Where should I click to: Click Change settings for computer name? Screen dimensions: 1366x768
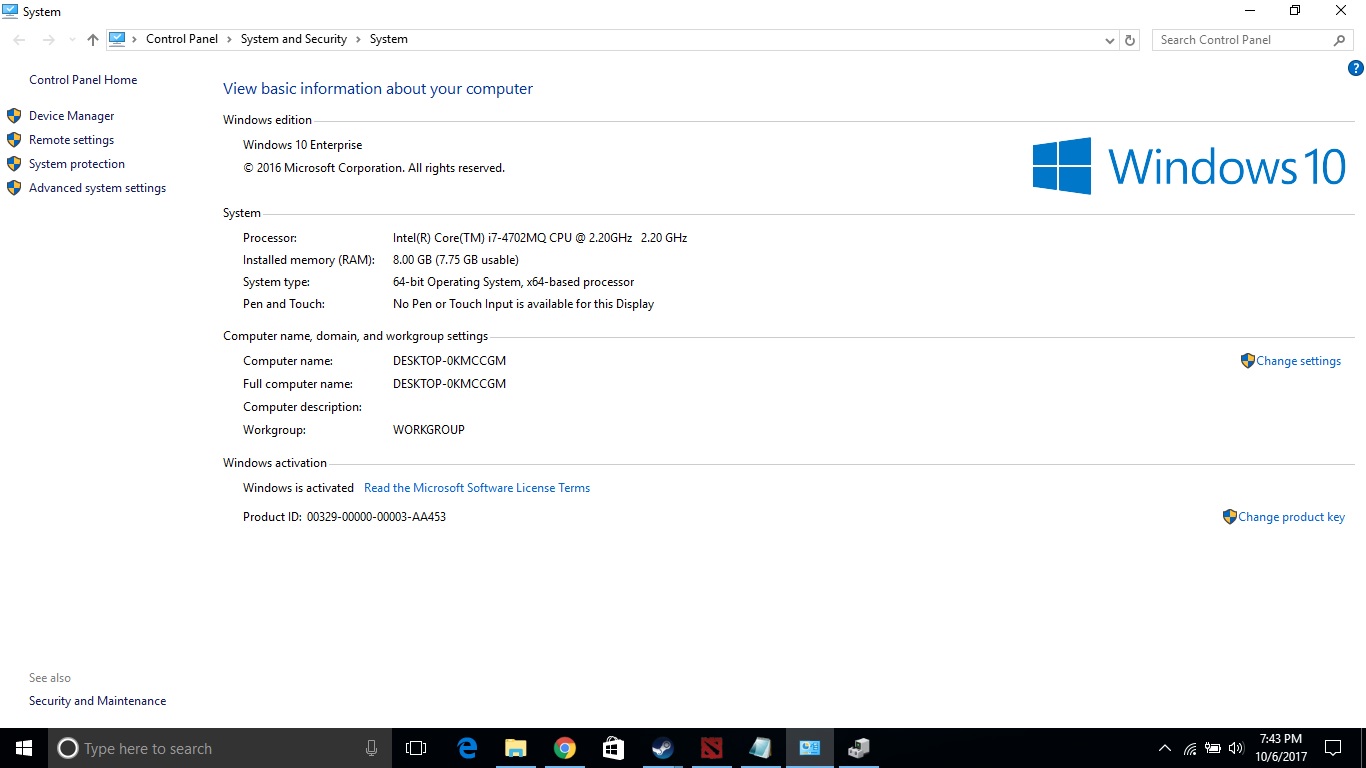click(1298, 361)
